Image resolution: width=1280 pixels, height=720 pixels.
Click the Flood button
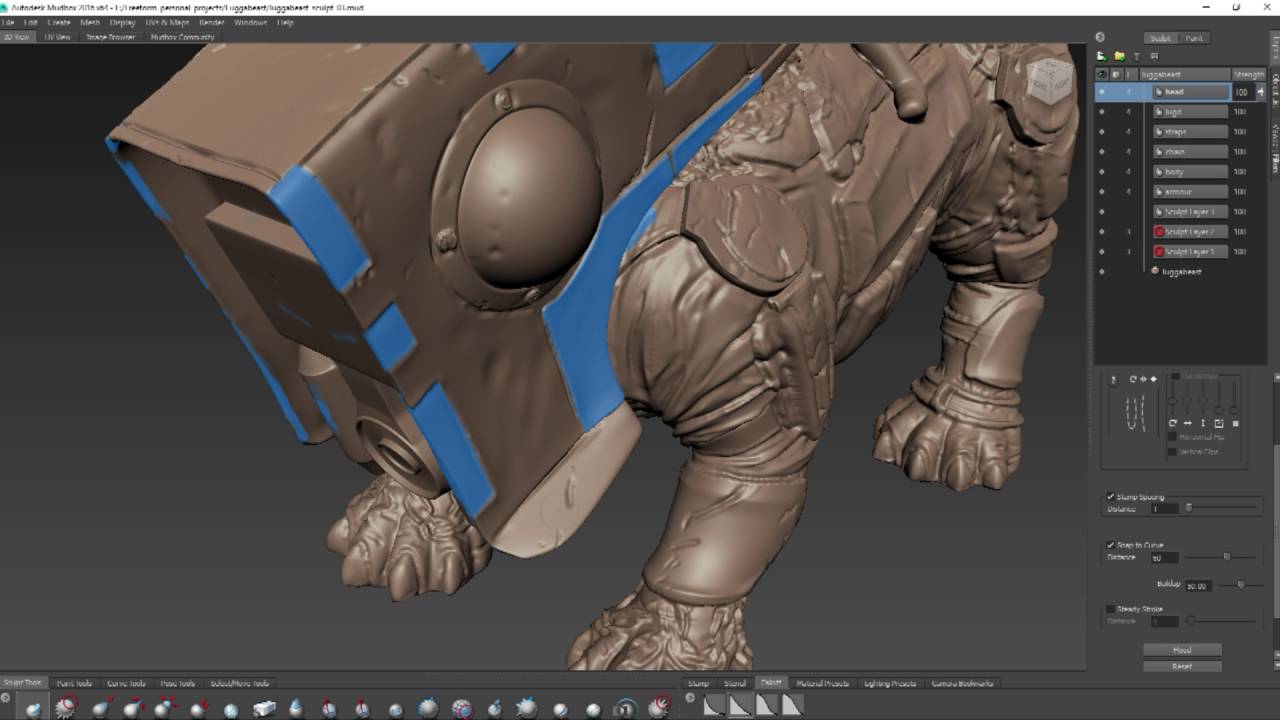point(1182,650)
